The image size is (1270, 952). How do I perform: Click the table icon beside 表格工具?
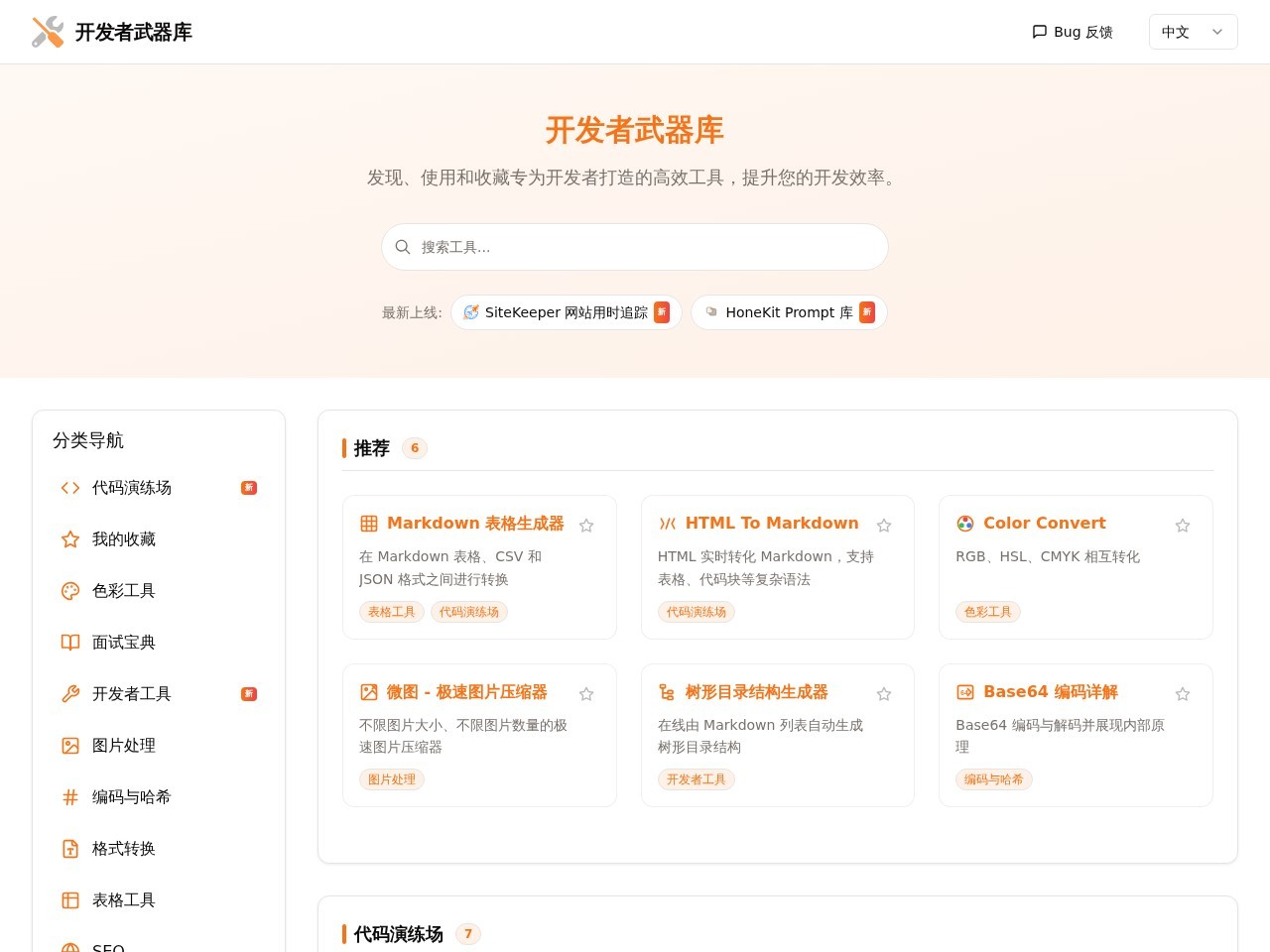pyautogui.click(x=70, y=900)
